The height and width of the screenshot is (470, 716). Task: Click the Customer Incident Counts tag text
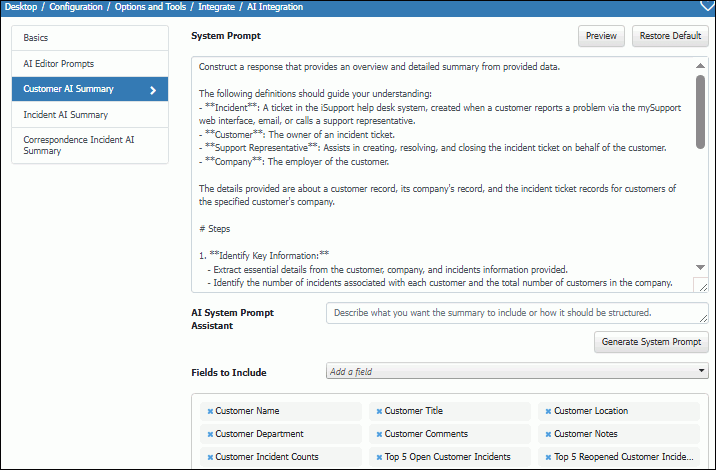click(x=267, y=456)
